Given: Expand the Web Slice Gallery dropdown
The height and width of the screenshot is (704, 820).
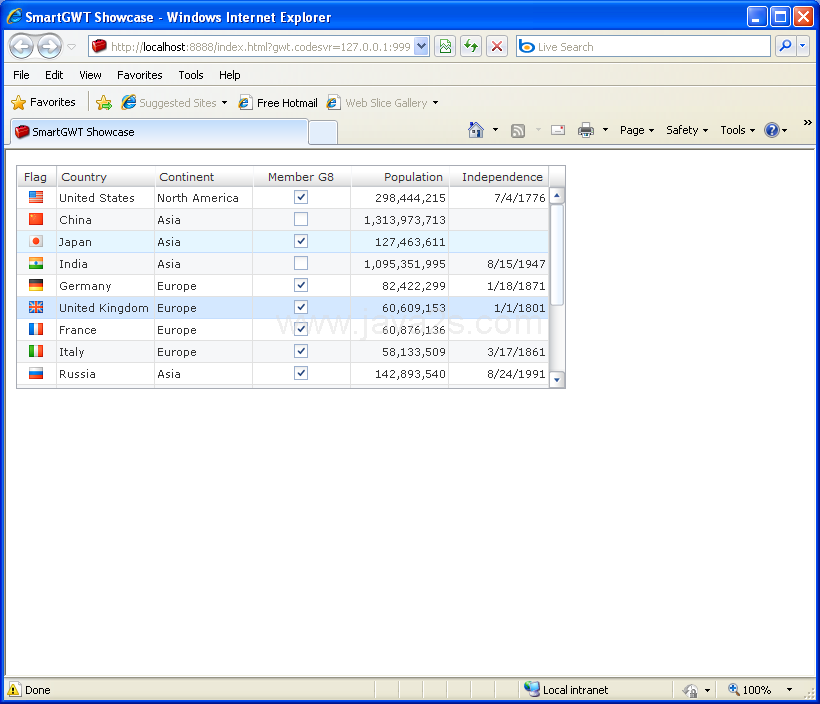Looking at the screenshot, I should [x=435, y=103].
